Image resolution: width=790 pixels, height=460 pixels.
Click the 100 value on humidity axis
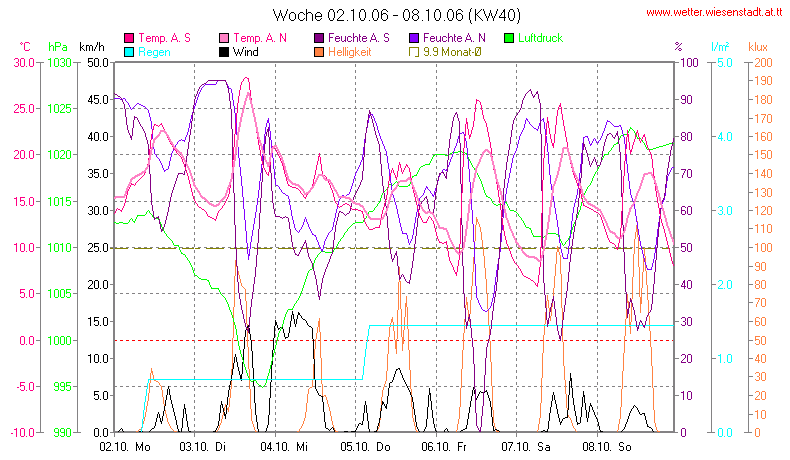[689, 63]
